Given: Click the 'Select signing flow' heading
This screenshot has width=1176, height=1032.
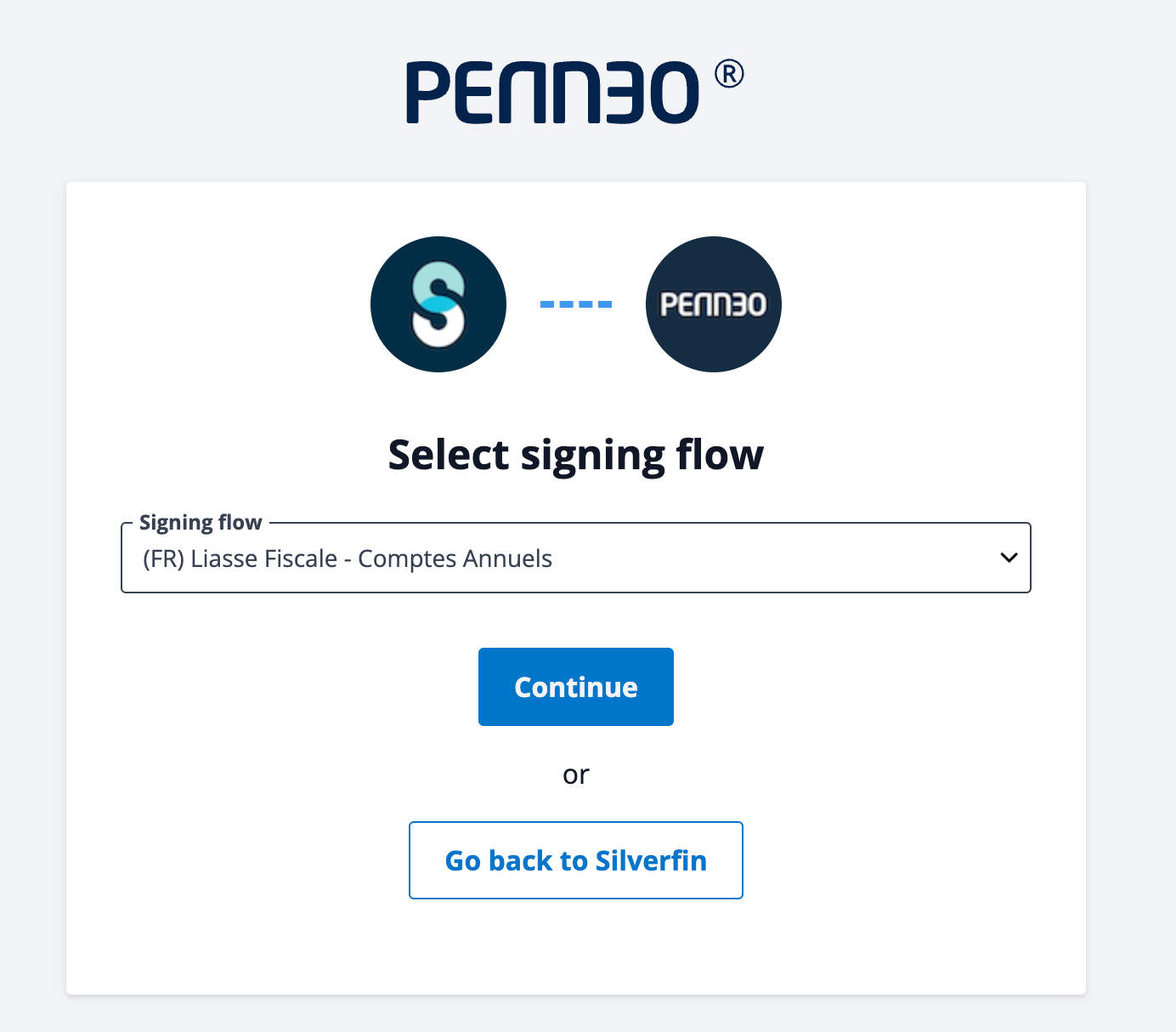Looking at the screenshot, I should (576, 455).
